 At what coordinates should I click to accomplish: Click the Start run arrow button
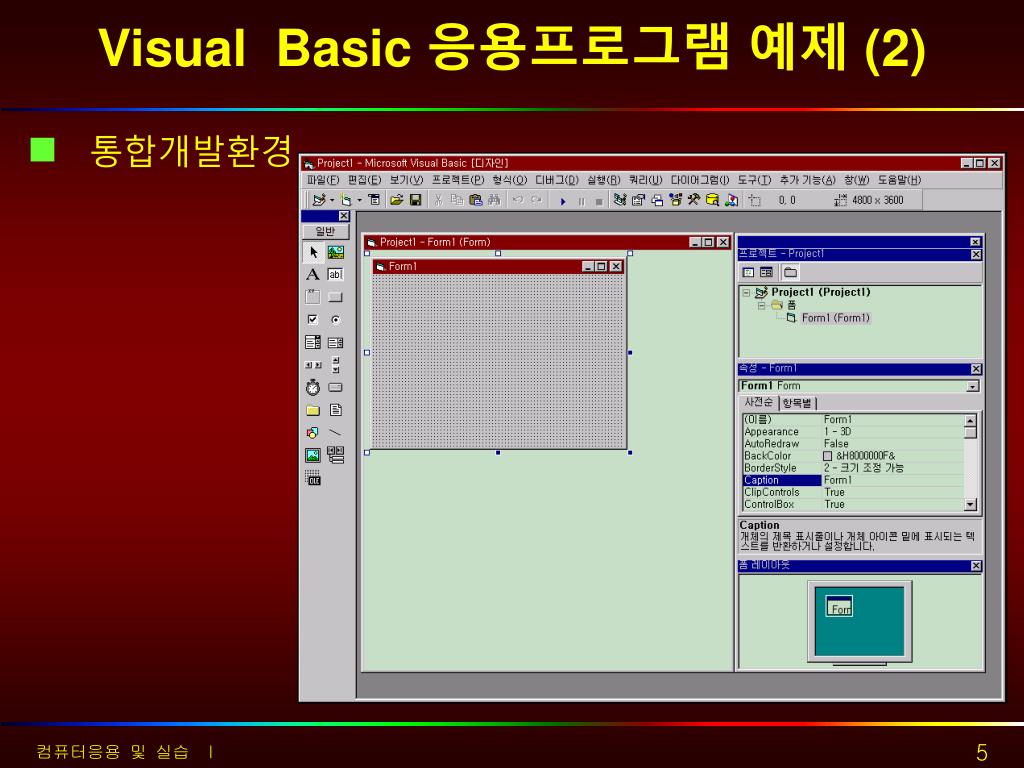tap(563, 201)
